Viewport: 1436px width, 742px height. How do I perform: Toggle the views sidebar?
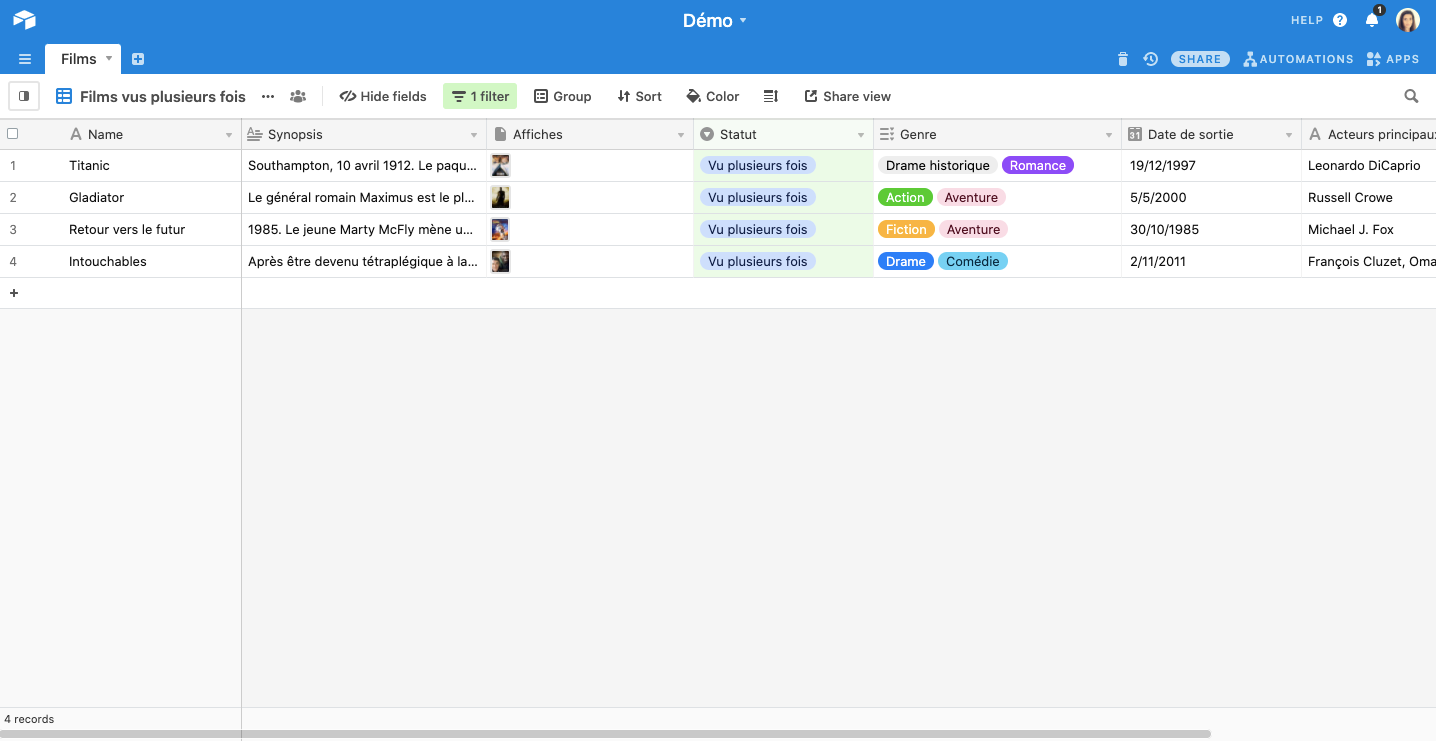point(24,96)
